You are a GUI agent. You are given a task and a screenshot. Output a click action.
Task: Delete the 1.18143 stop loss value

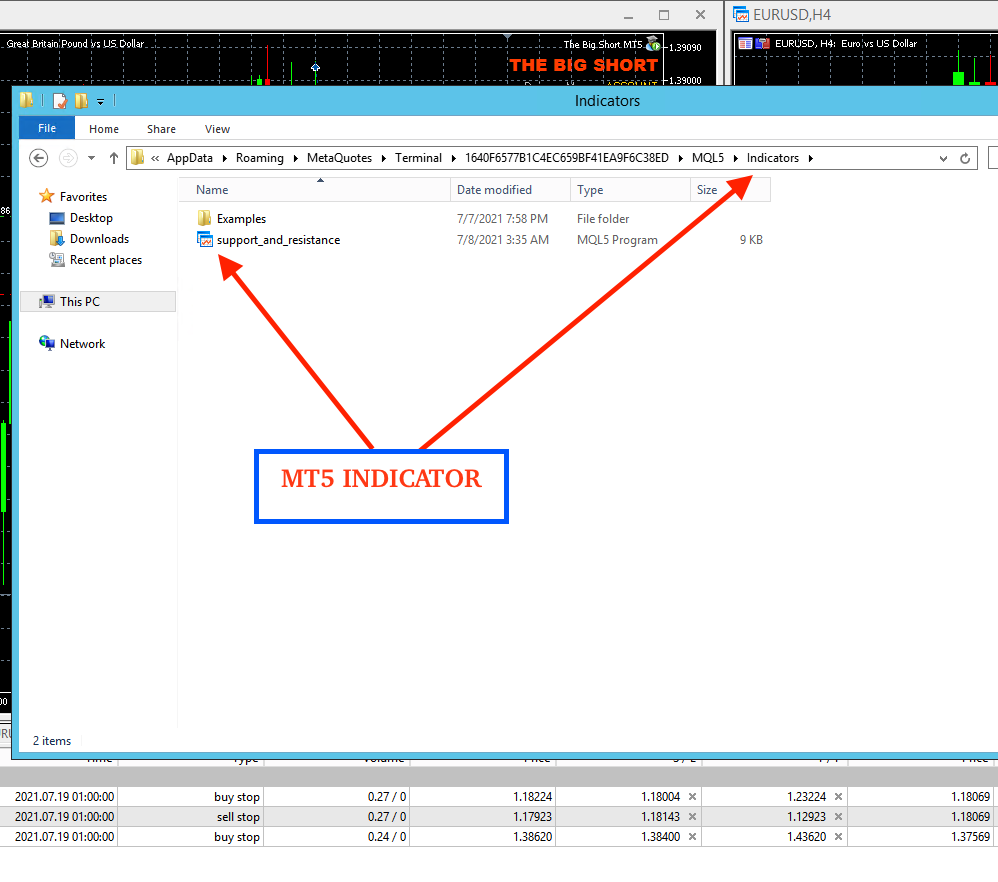pyautogui.click(x=692, y=816)
